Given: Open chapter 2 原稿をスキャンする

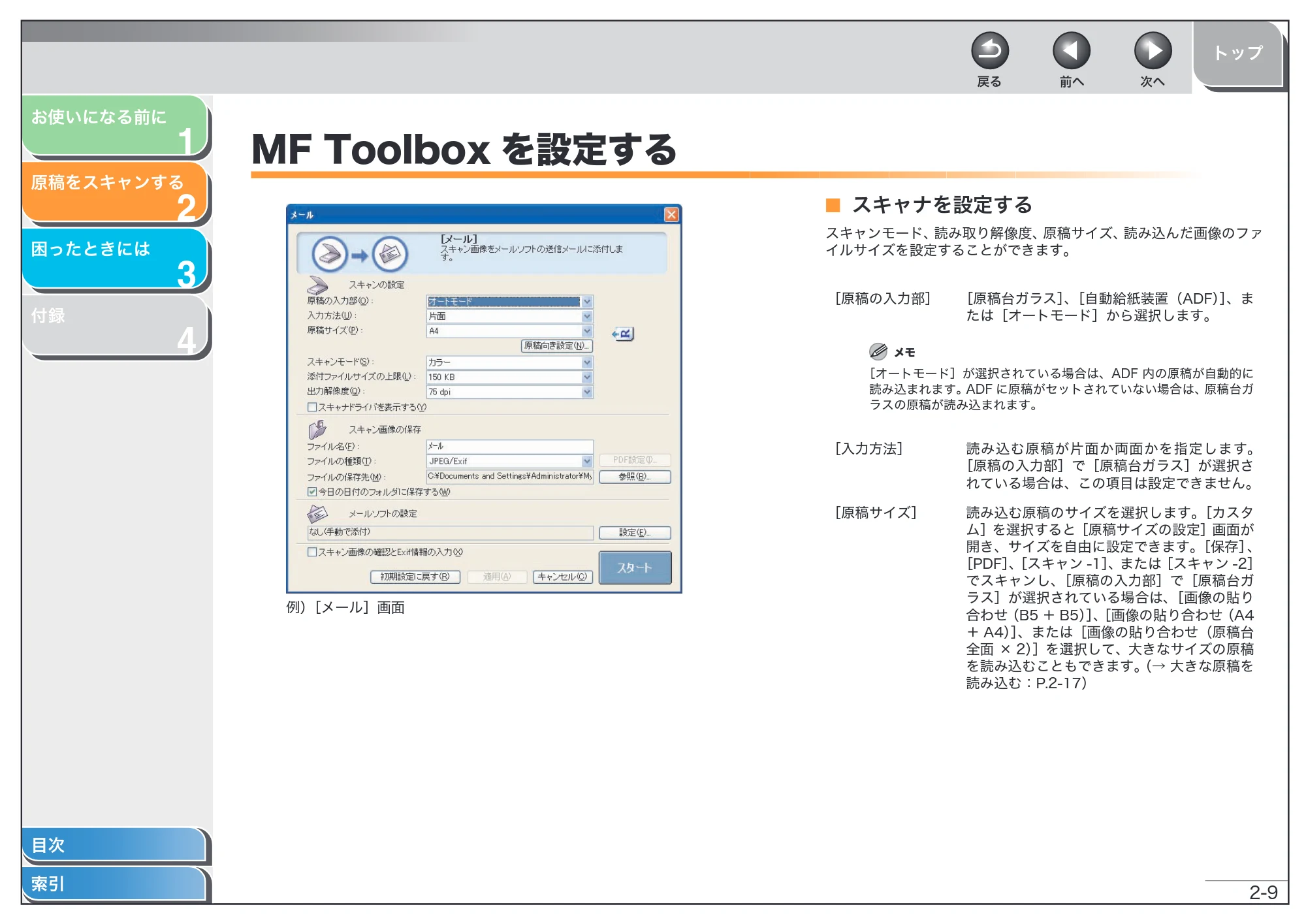Looking at the screenshot, I should coord(115,192).
